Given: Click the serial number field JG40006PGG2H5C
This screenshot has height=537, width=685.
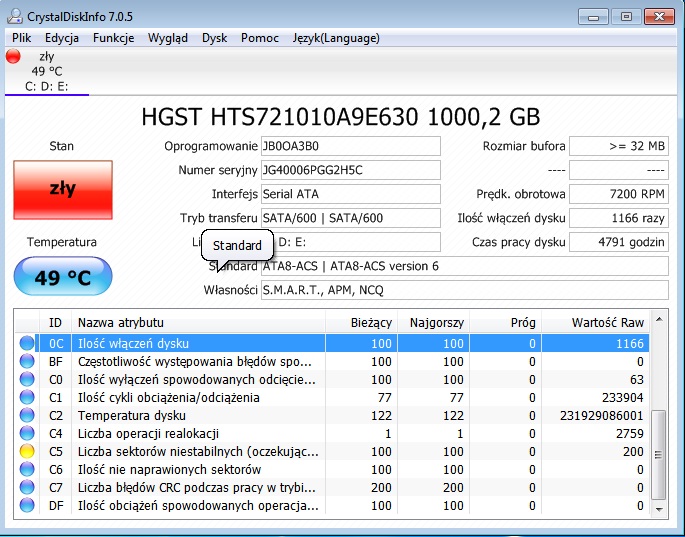Looking at the screenshot, I should click(x=350, y=170).
